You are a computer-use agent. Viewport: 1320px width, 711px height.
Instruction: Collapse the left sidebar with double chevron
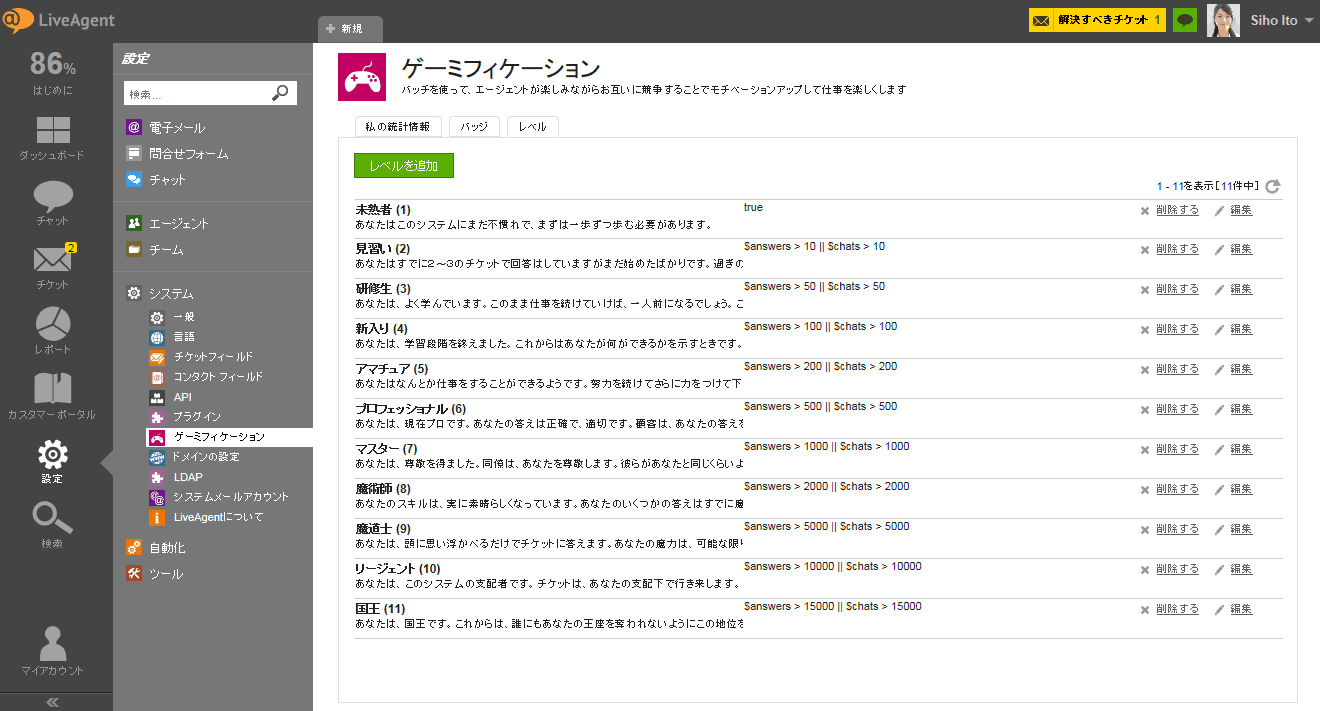[x=54, y=702]
